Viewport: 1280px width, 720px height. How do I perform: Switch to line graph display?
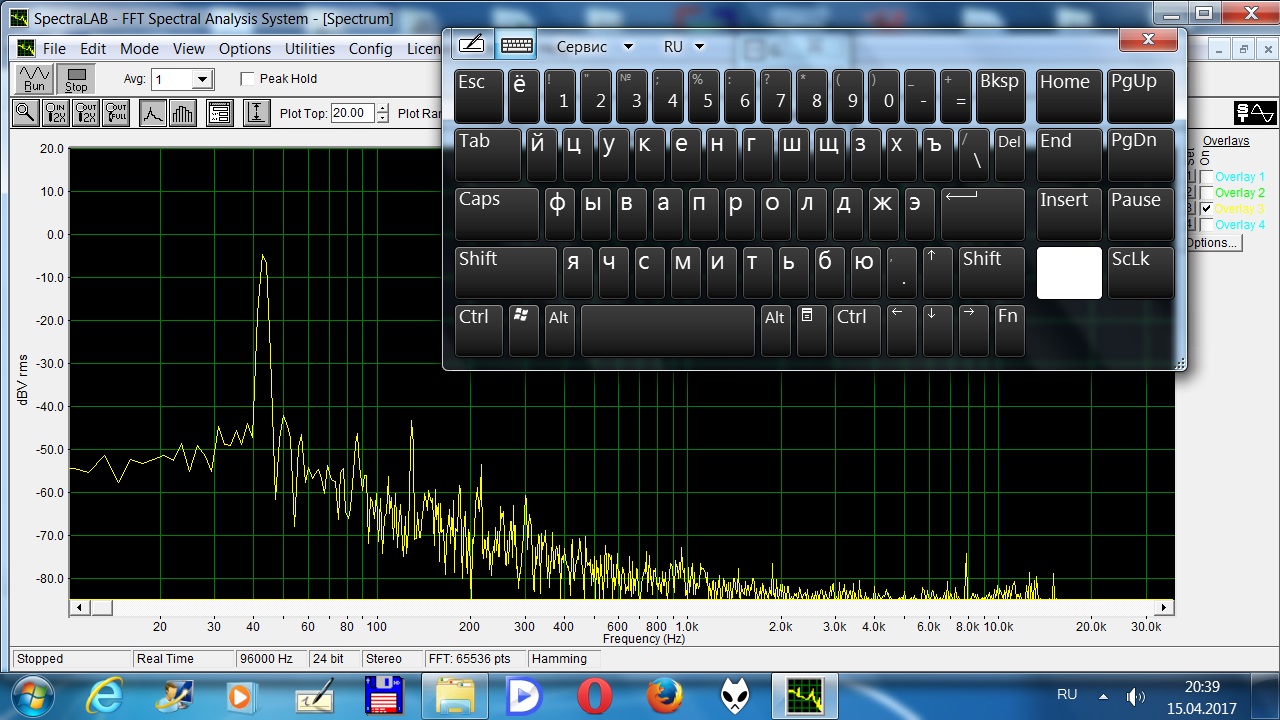coord(152,113)
